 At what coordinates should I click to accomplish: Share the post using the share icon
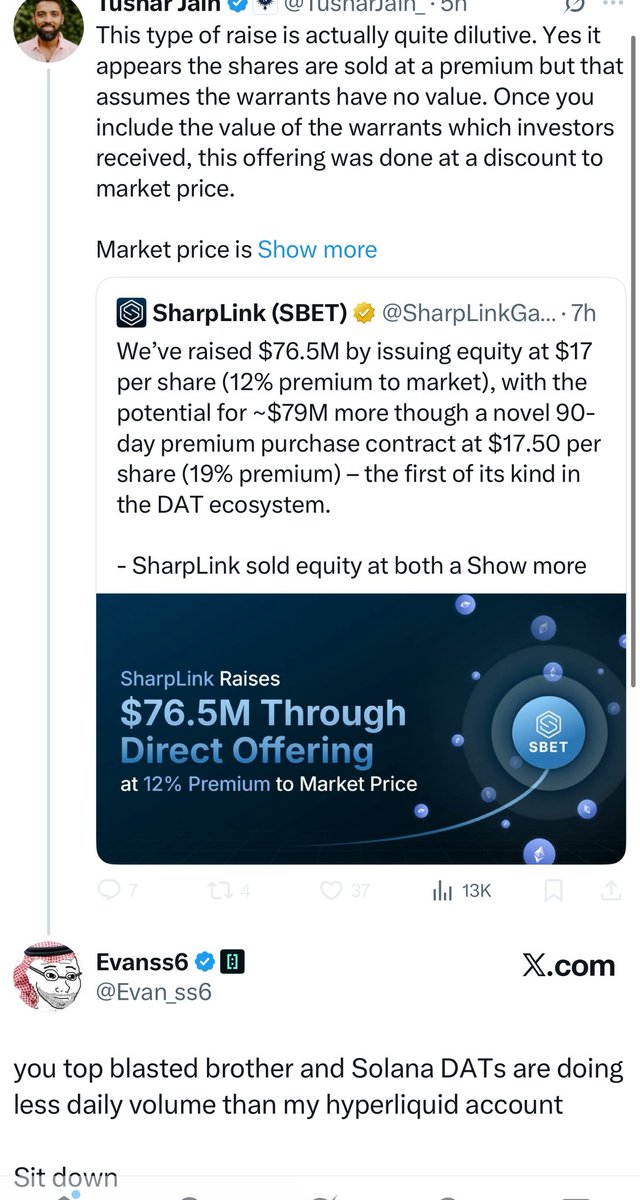click(x=610, y=889)
